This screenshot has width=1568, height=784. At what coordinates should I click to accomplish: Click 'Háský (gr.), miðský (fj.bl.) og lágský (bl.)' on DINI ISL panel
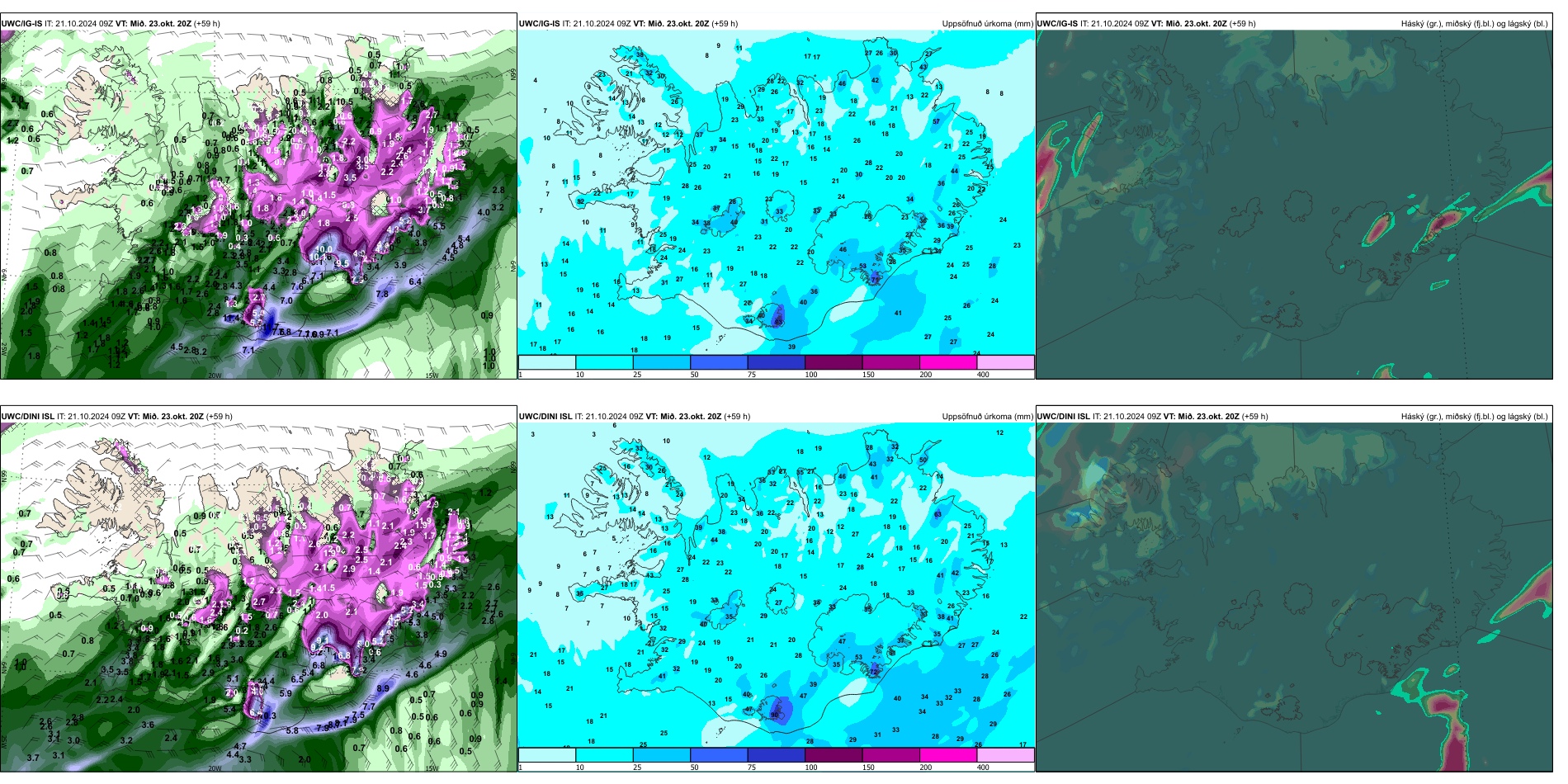tap(1474, 417)
